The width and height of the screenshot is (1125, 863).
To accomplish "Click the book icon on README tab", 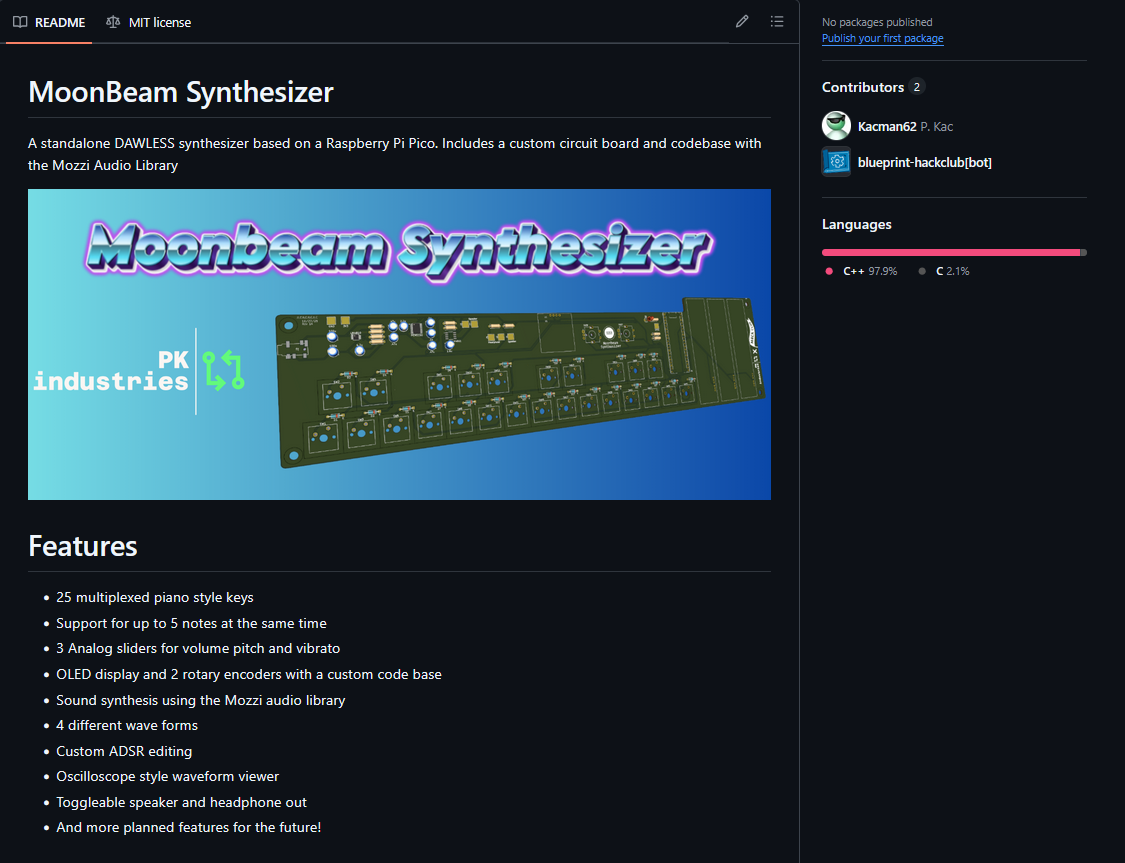I will (x=20, y=22).
